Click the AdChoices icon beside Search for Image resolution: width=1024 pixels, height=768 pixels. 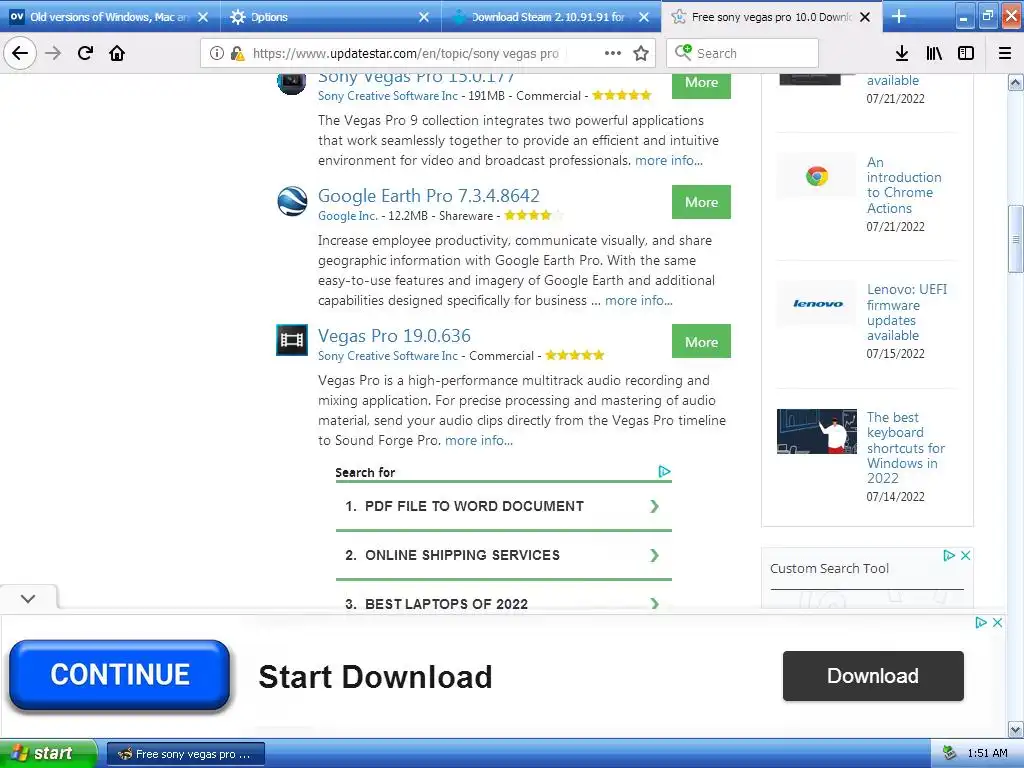click(664, 471)
